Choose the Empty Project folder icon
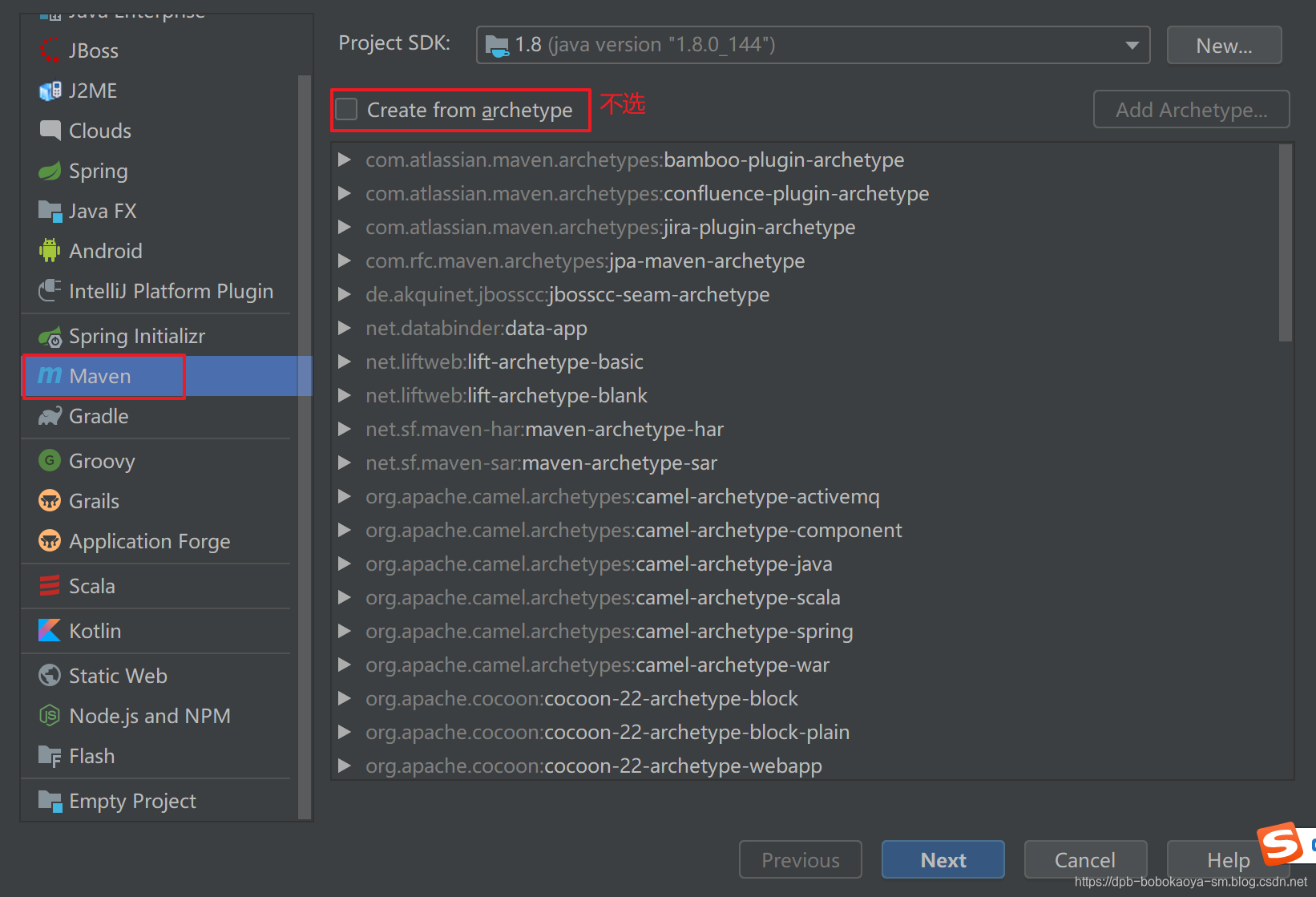The image size is (1316, 897). click(50, 801)
